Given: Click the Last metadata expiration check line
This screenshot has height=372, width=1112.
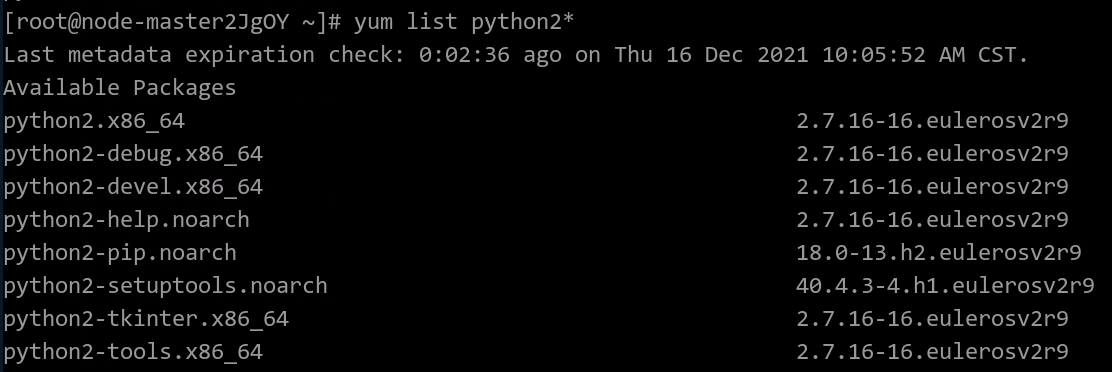Looking at the screenshot, I should pyautogui.click(x=516, y=55).
